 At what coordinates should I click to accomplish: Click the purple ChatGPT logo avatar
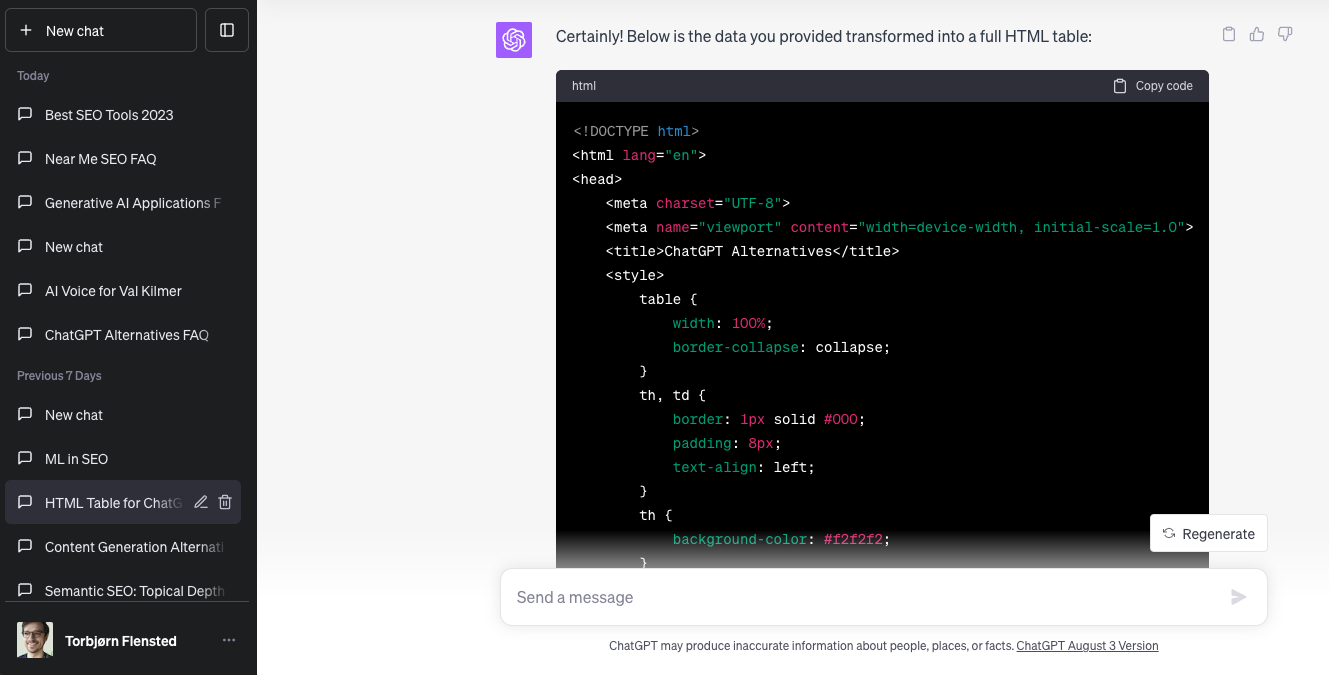[514, 40]
